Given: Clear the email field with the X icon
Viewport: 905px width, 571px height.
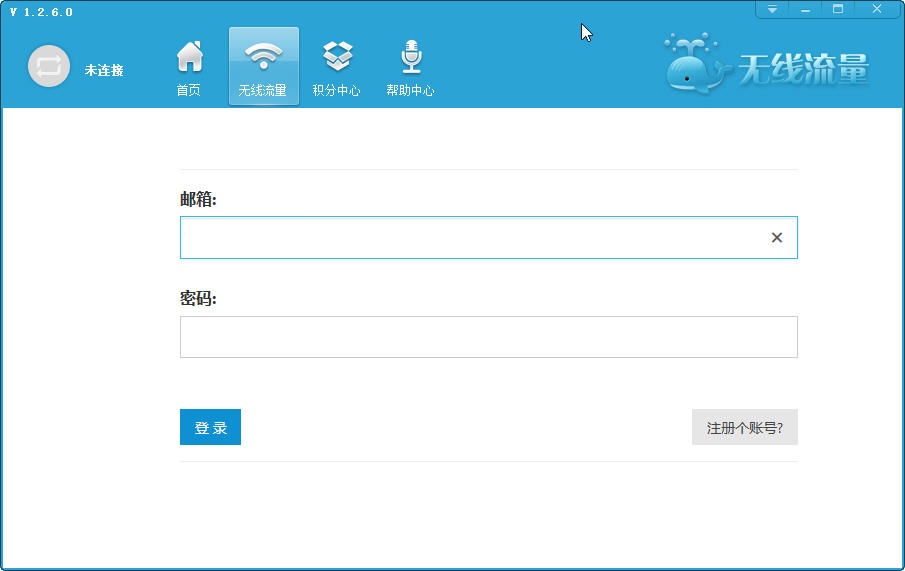Looking at the screenshot, I should click(x=777, y=237).
